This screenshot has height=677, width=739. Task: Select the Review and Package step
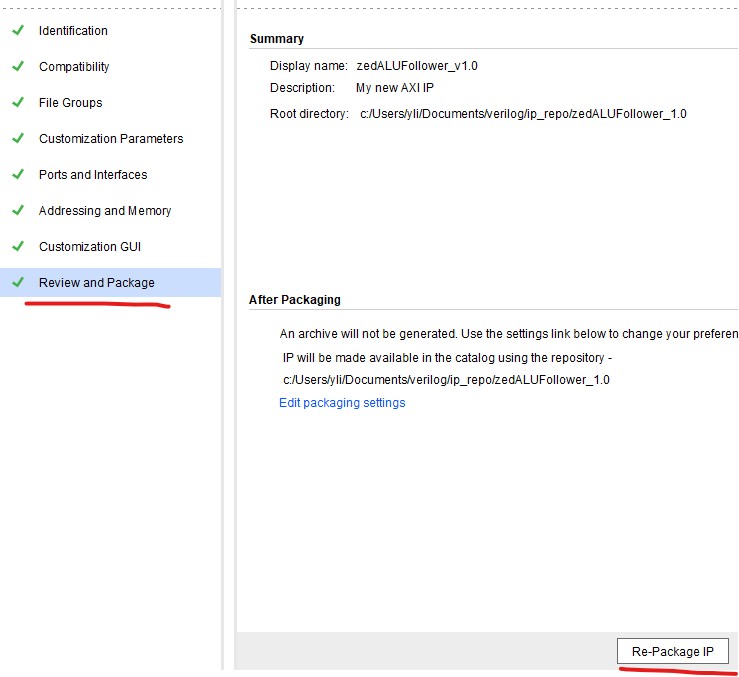click(97, 283)
